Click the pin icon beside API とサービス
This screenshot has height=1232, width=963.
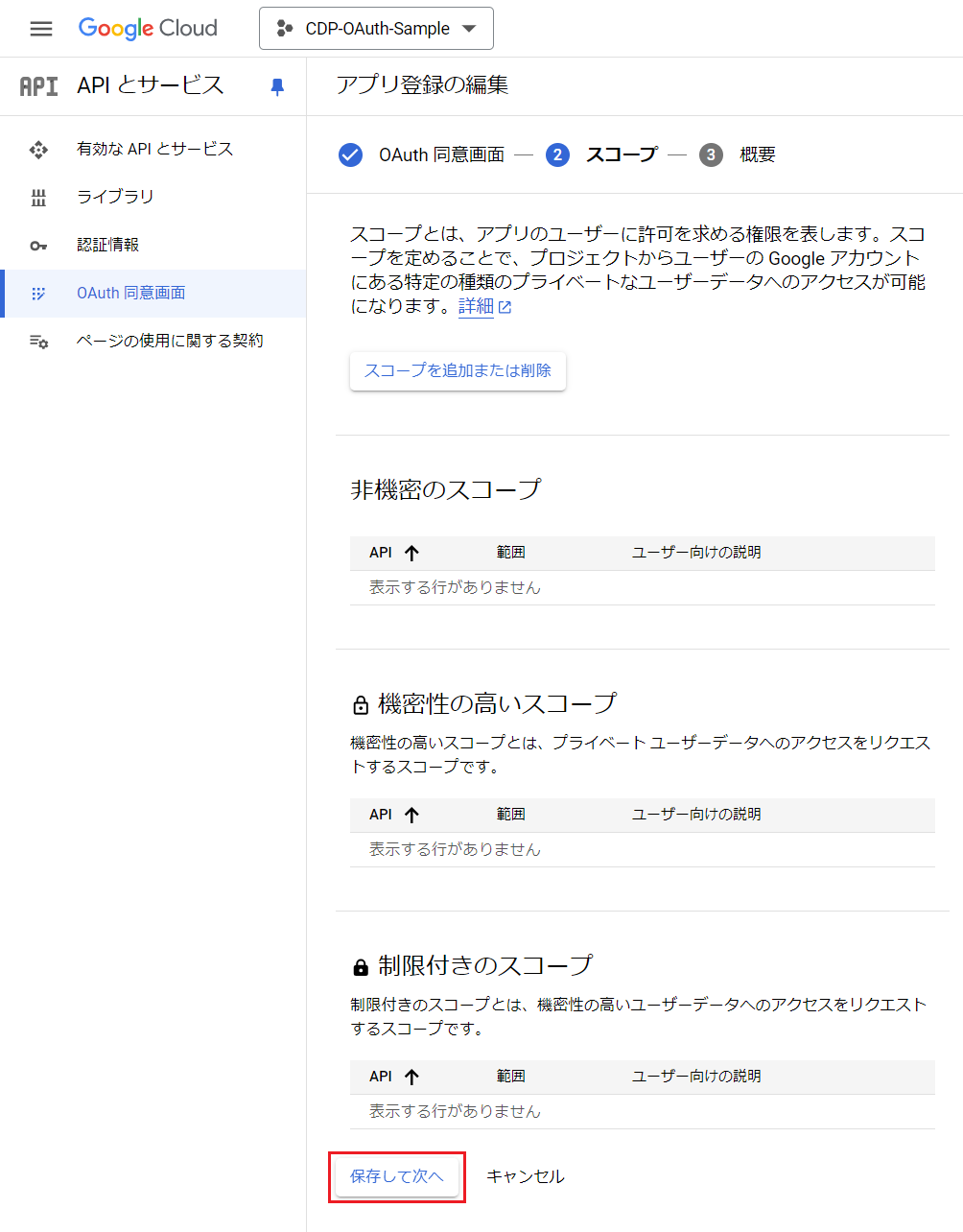277,86
